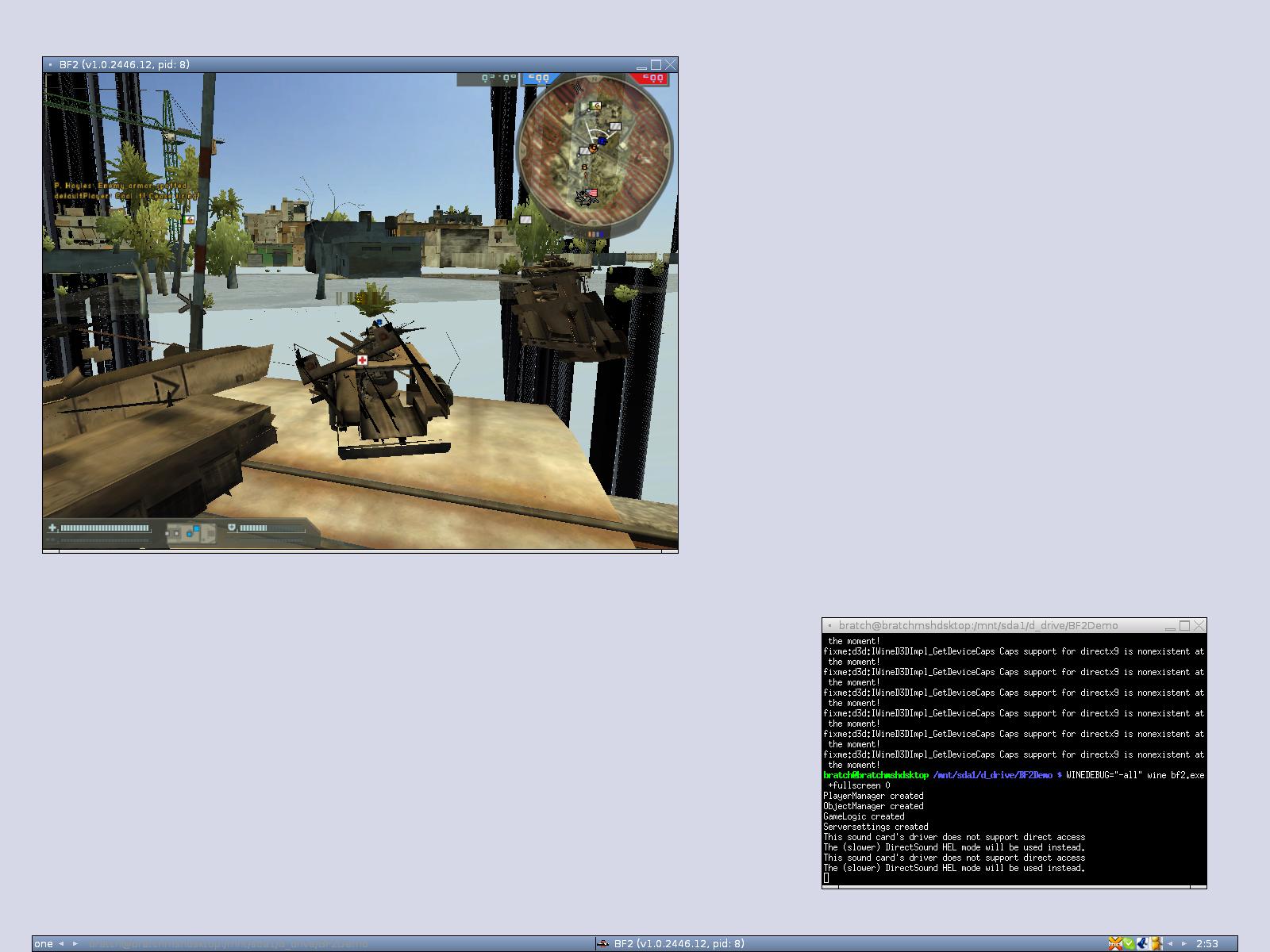The width and height of the screenshot is (1270, 952).
Task: Click the blue player marker on minimap
Action: click(602, 141)
